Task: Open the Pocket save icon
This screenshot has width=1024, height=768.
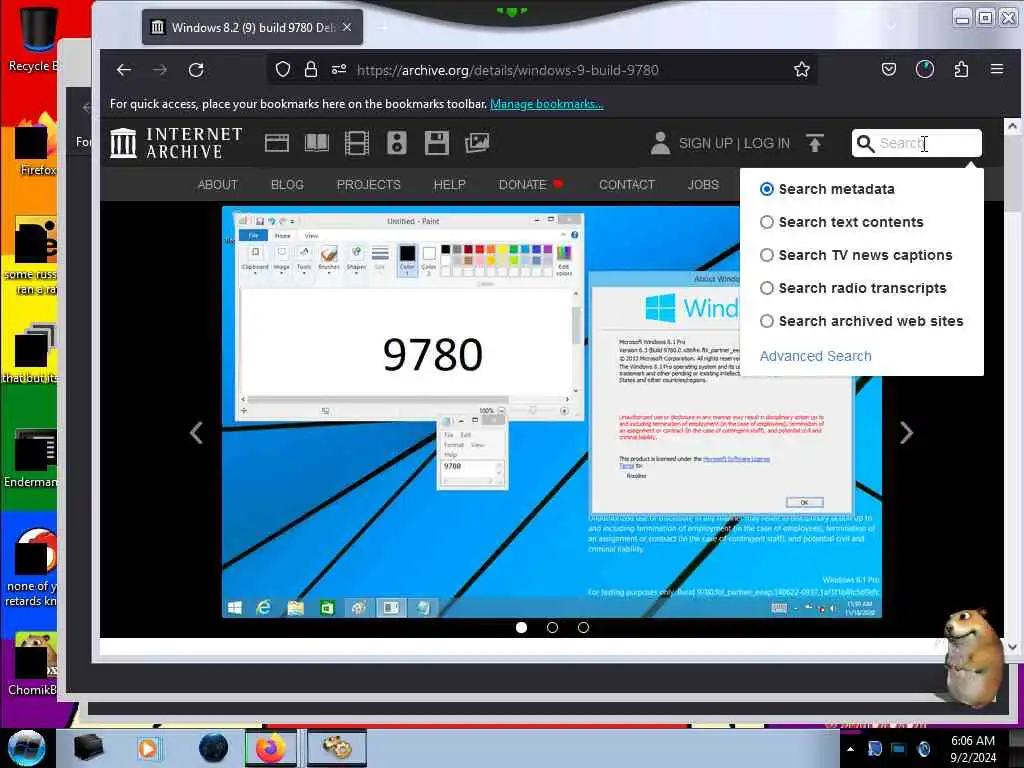Action: point(889,69)
